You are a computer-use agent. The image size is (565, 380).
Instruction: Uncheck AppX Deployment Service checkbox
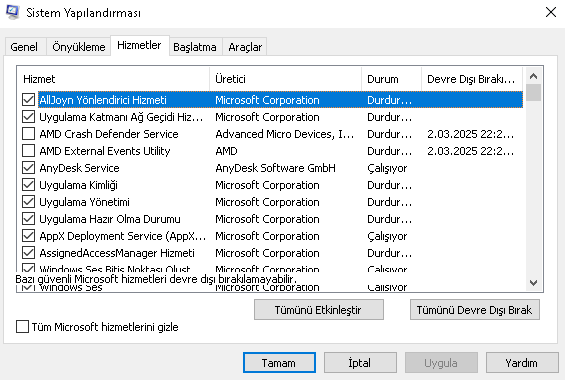point(28,236)
